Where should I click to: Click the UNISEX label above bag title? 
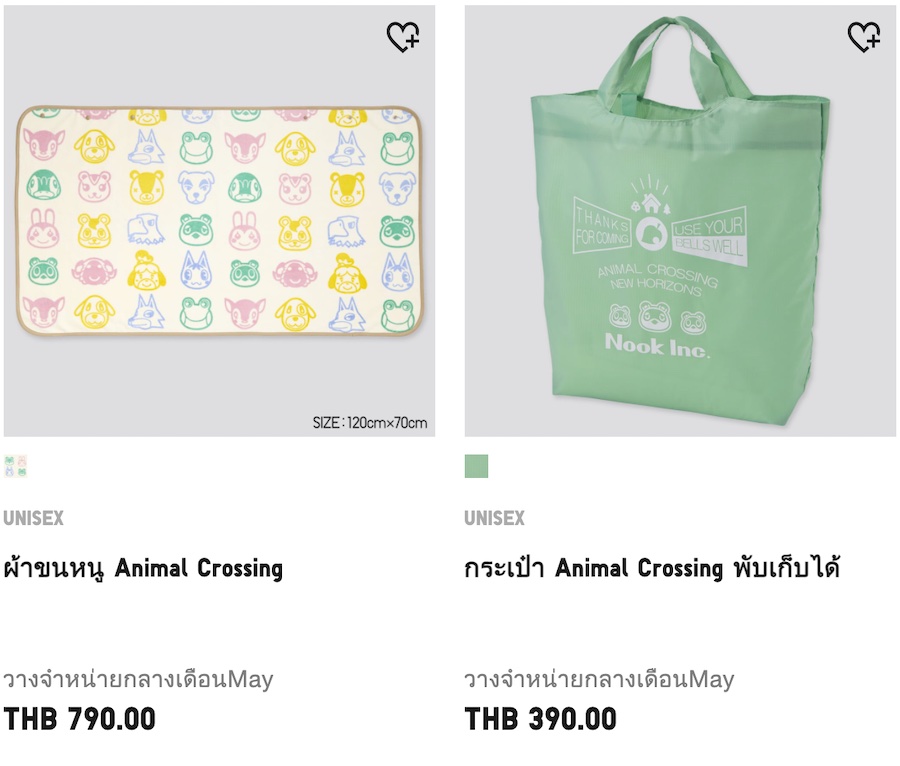pos(494,518)
